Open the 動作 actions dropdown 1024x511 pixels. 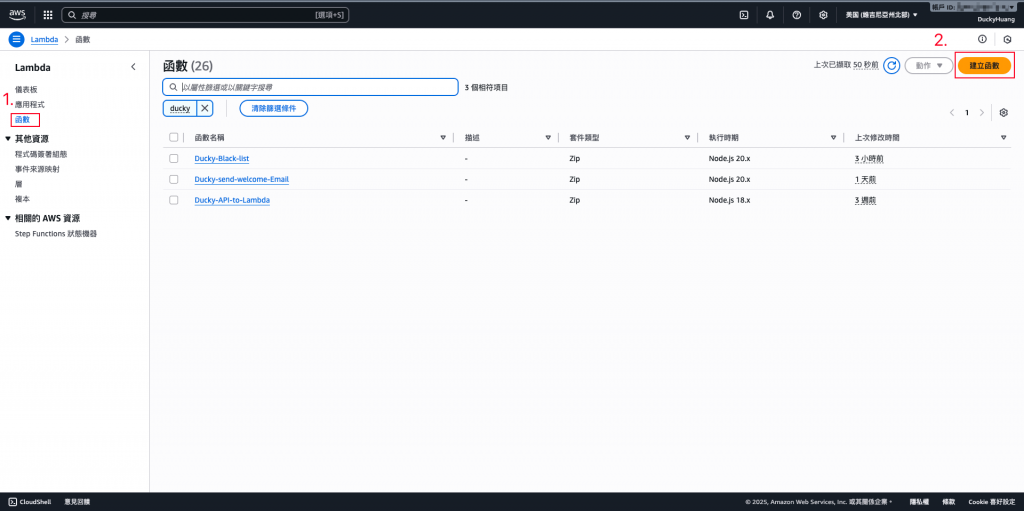929,66
